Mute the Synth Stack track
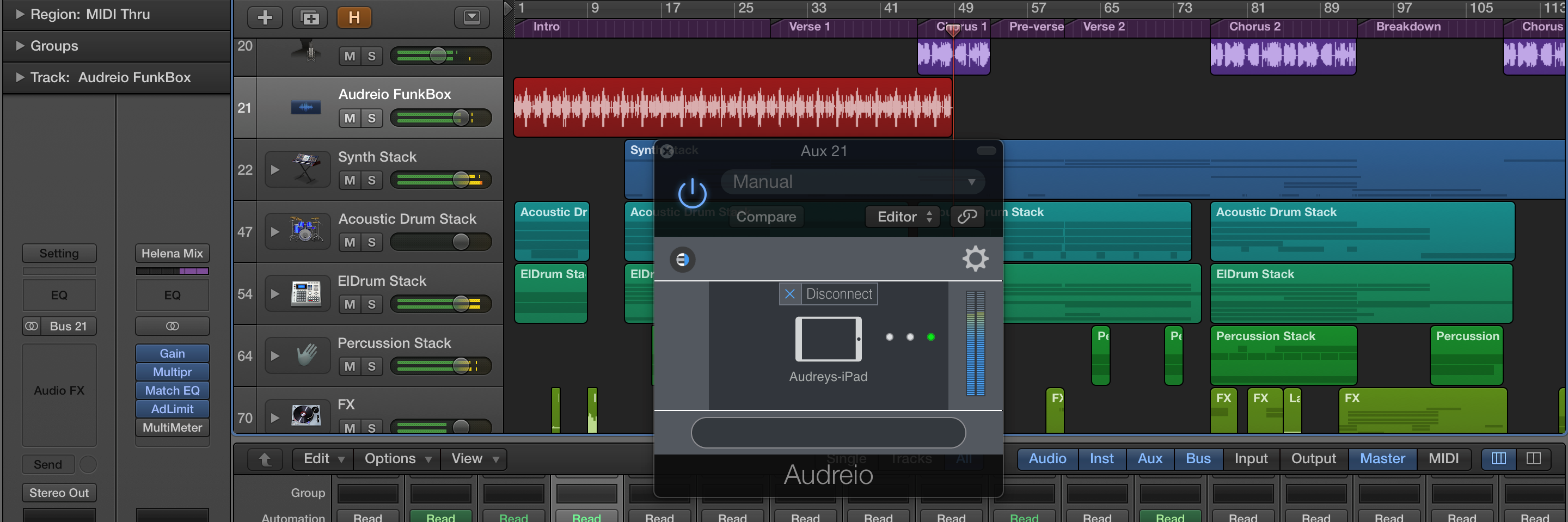 click(350, 180)
